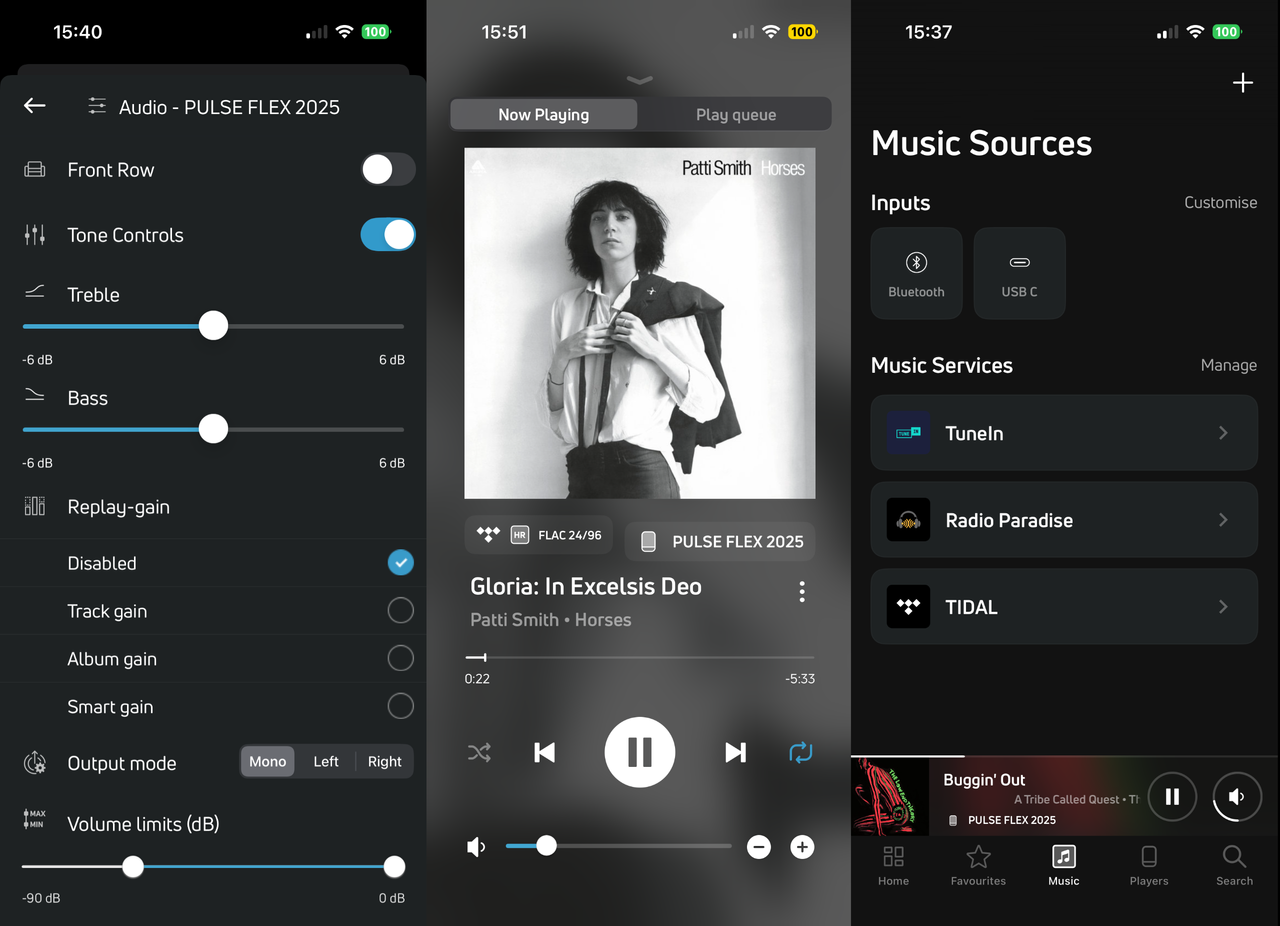Open the Favourites tab
The width and height of the screenshot is (1280, 926).
(978, 865)
